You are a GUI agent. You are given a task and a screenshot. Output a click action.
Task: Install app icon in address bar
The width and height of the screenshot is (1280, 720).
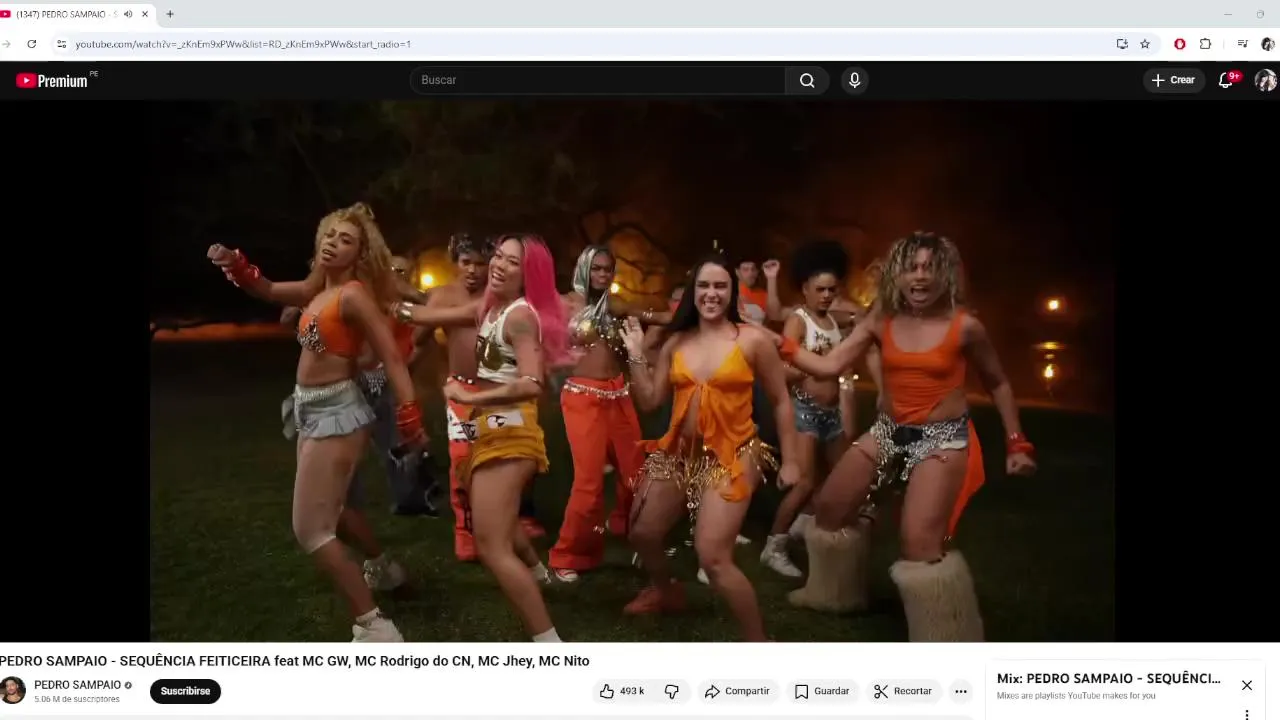coord(1122,44)
